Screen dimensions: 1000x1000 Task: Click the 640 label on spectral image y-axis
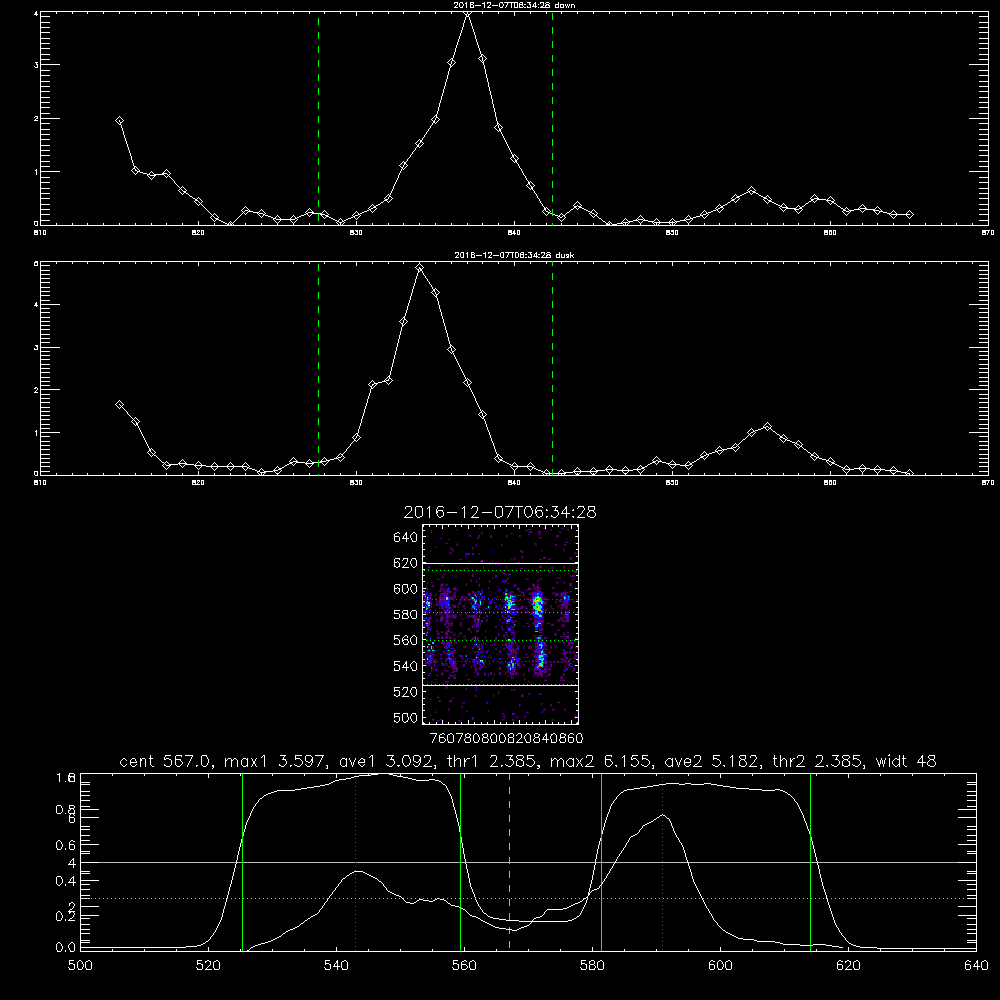[x=405, y=537]
